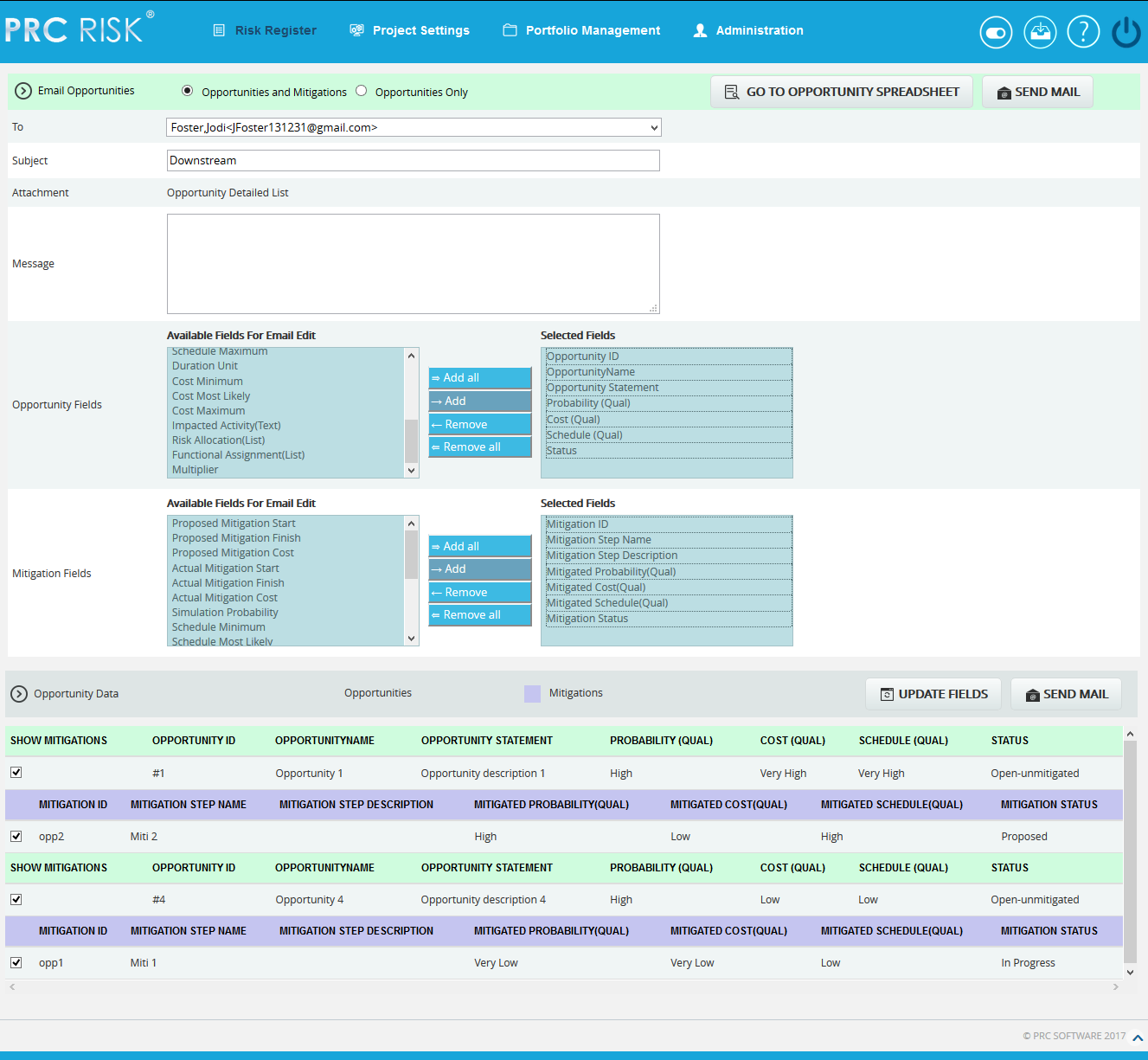Select Mitigation Status in selected fields
This screenshot has width=1148, height=1060.
coord(667,619)
